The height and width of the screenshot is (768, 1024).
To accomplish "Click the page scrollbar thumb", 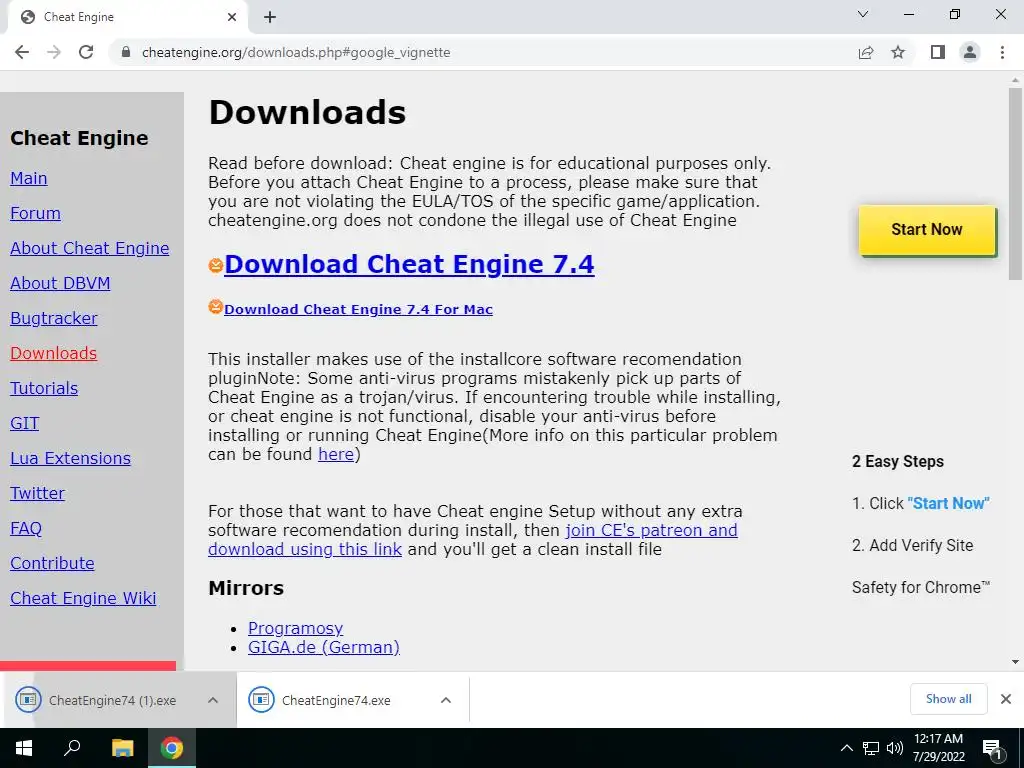I will point(1015,185).
